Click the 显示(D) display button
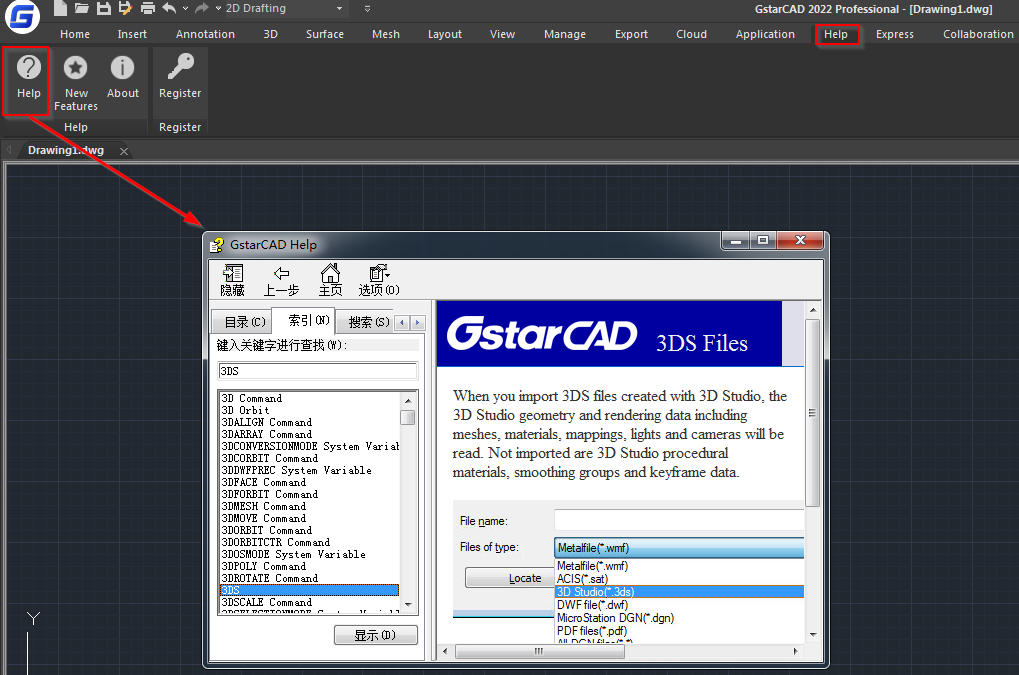This screenshot has height=675, width=1019. pyautogui.click(x=376, y=635)
